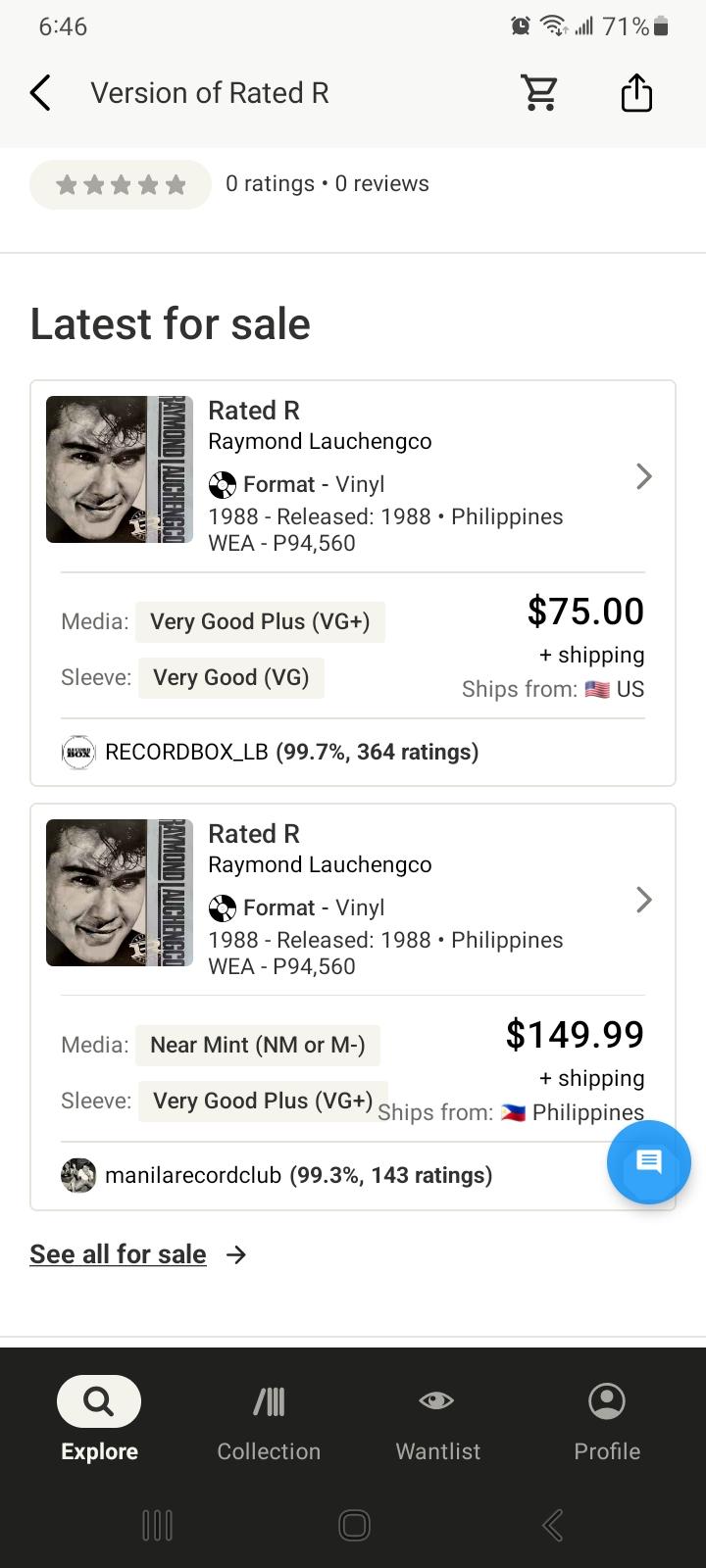Follow the arrow beside See all for sale

236,1254
